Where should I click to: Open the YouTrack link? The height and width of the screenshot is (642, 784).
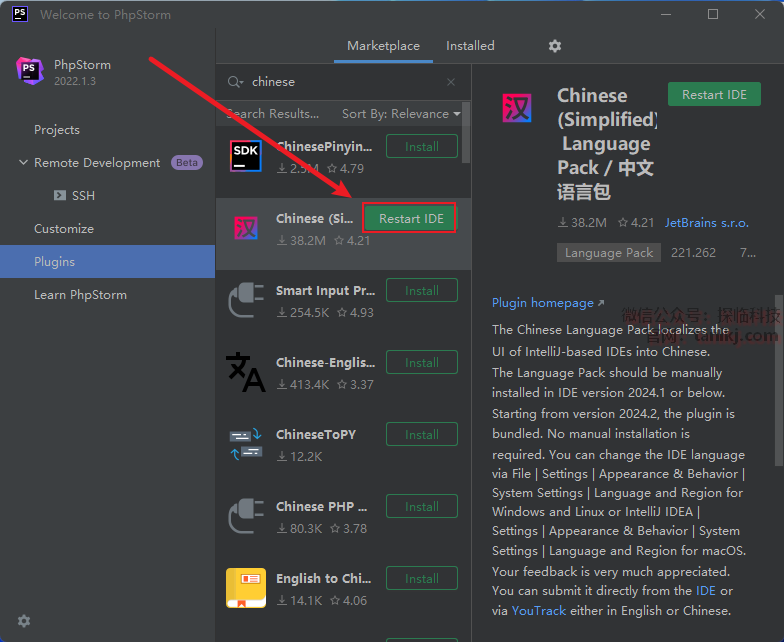click(538, 610)
